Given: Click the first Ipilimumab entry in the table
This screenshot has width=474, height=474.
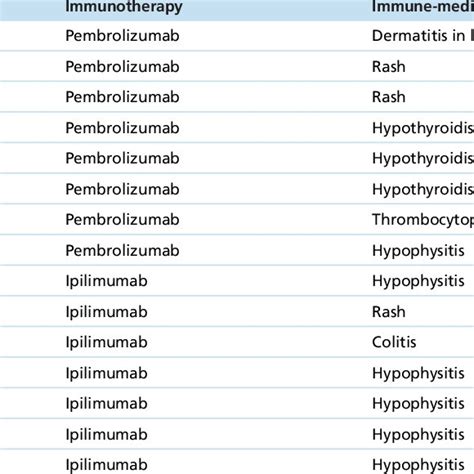Looking at the screenshot, I should [106, 281].
